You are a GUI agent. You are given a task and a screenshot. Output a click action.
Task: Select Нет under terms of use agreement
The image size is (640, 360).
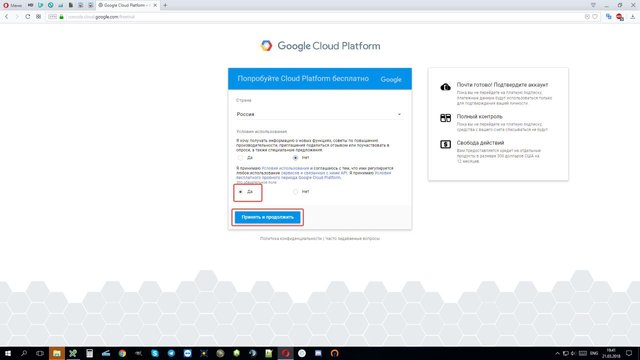pyautogui.click(x=295, y=191)
